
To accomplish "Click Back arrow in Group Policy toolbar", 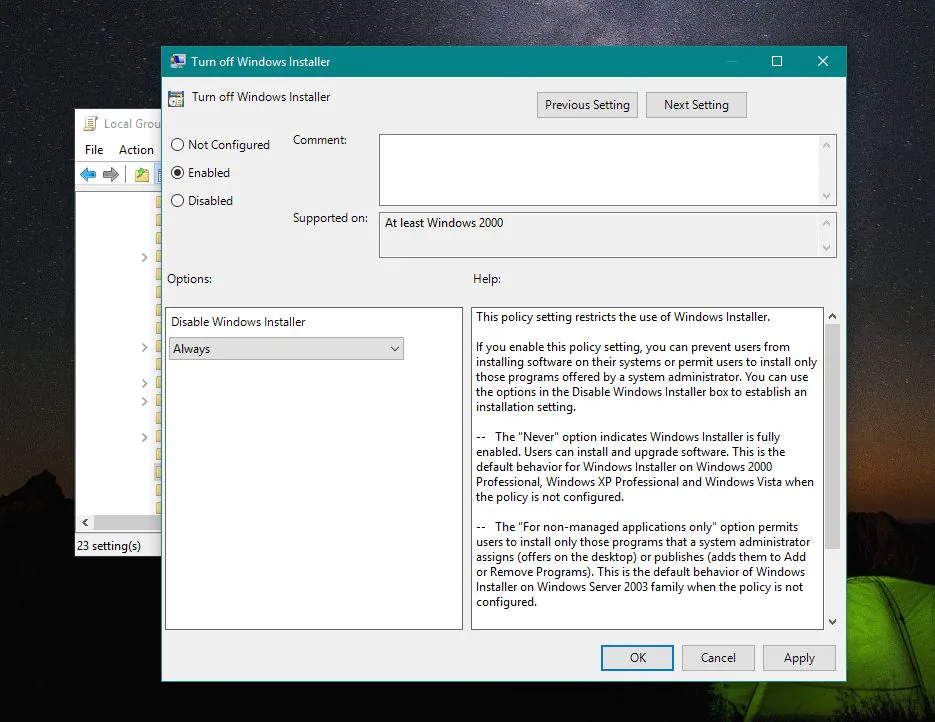I will 88,174.
